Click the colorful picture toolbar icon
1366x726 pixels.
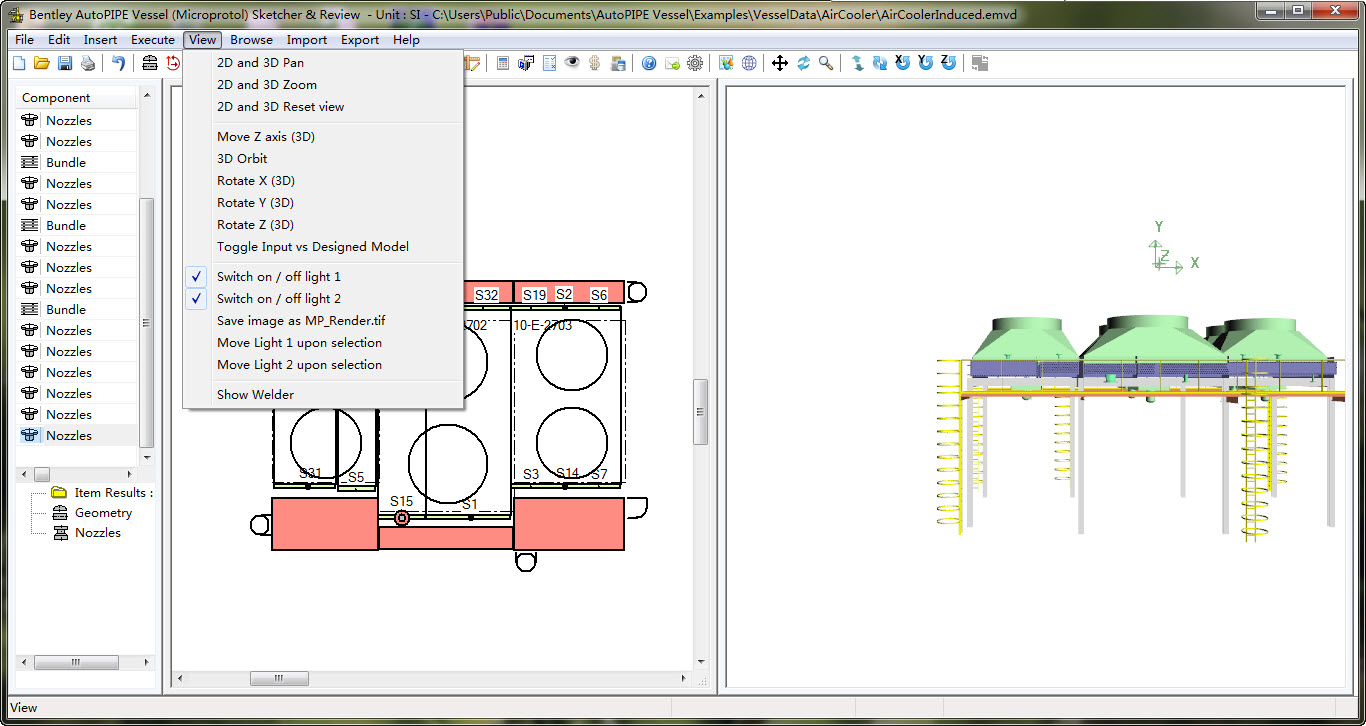(x=726, y=63)
